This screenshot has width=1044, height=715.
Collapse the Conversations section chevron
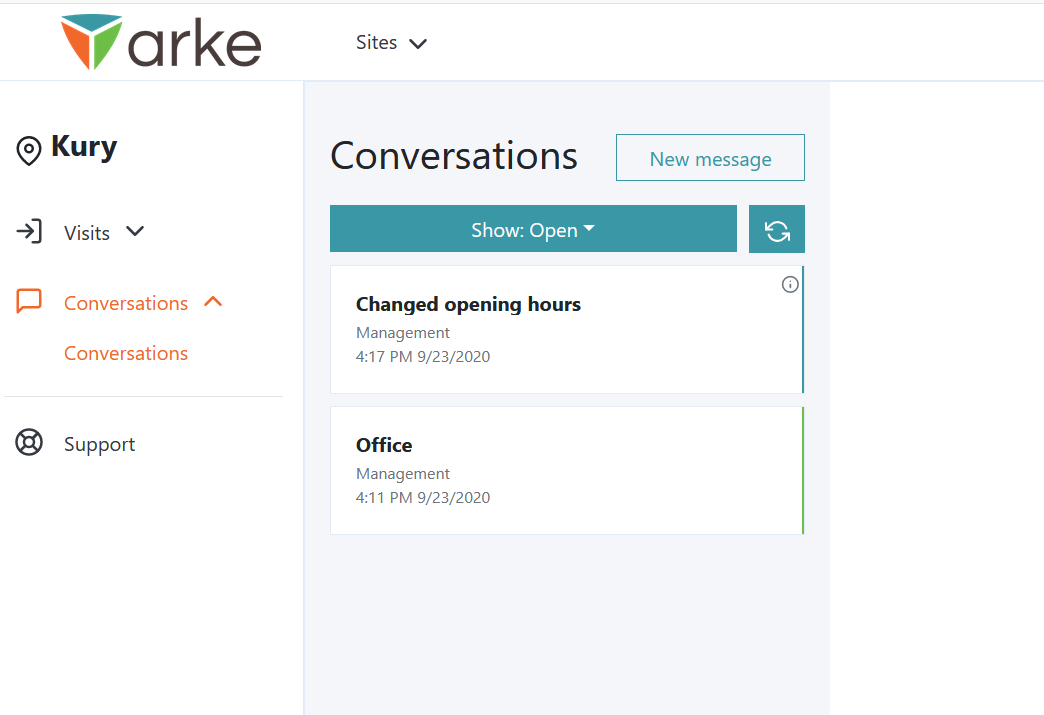pyautogui.click(x=213, y=302)
